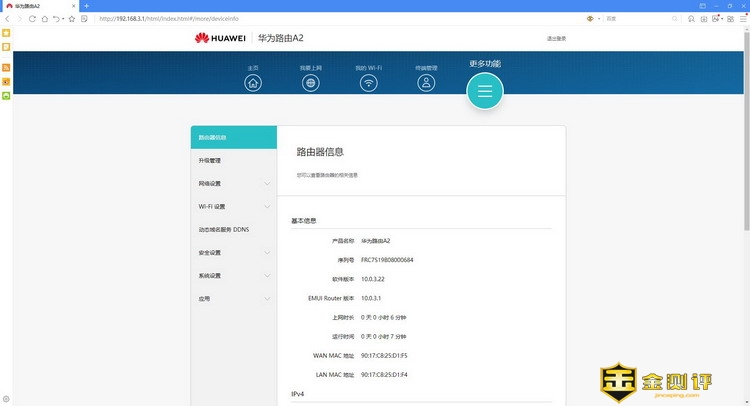Image resolution: width=750 pixels, height=406 pixels.
Task: Expand the 安全设置 sidebar section
Action: tap(233, 252)
